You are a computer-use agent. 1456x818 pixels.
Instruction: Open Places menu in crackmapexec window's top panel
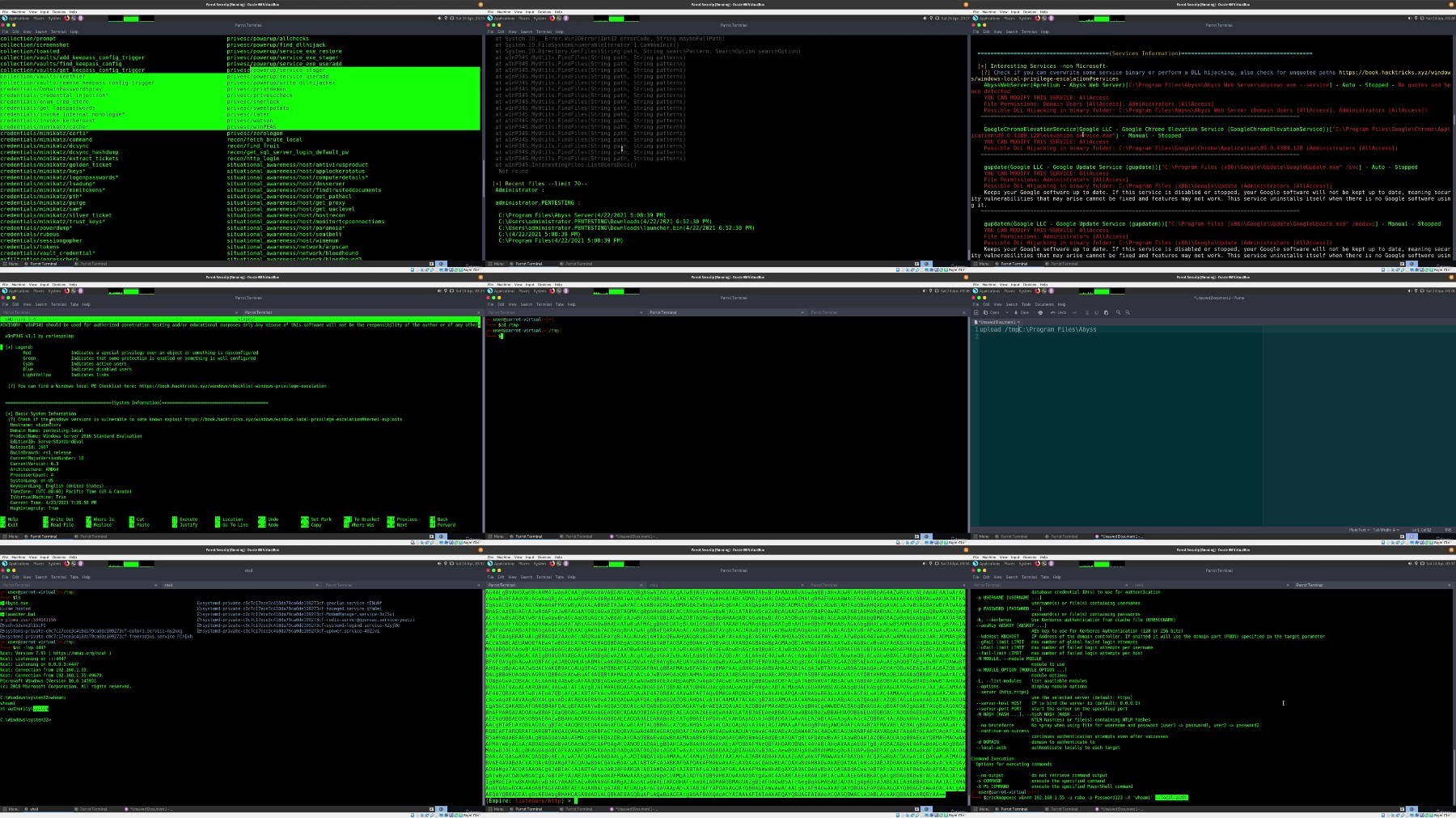[1009, 564]
